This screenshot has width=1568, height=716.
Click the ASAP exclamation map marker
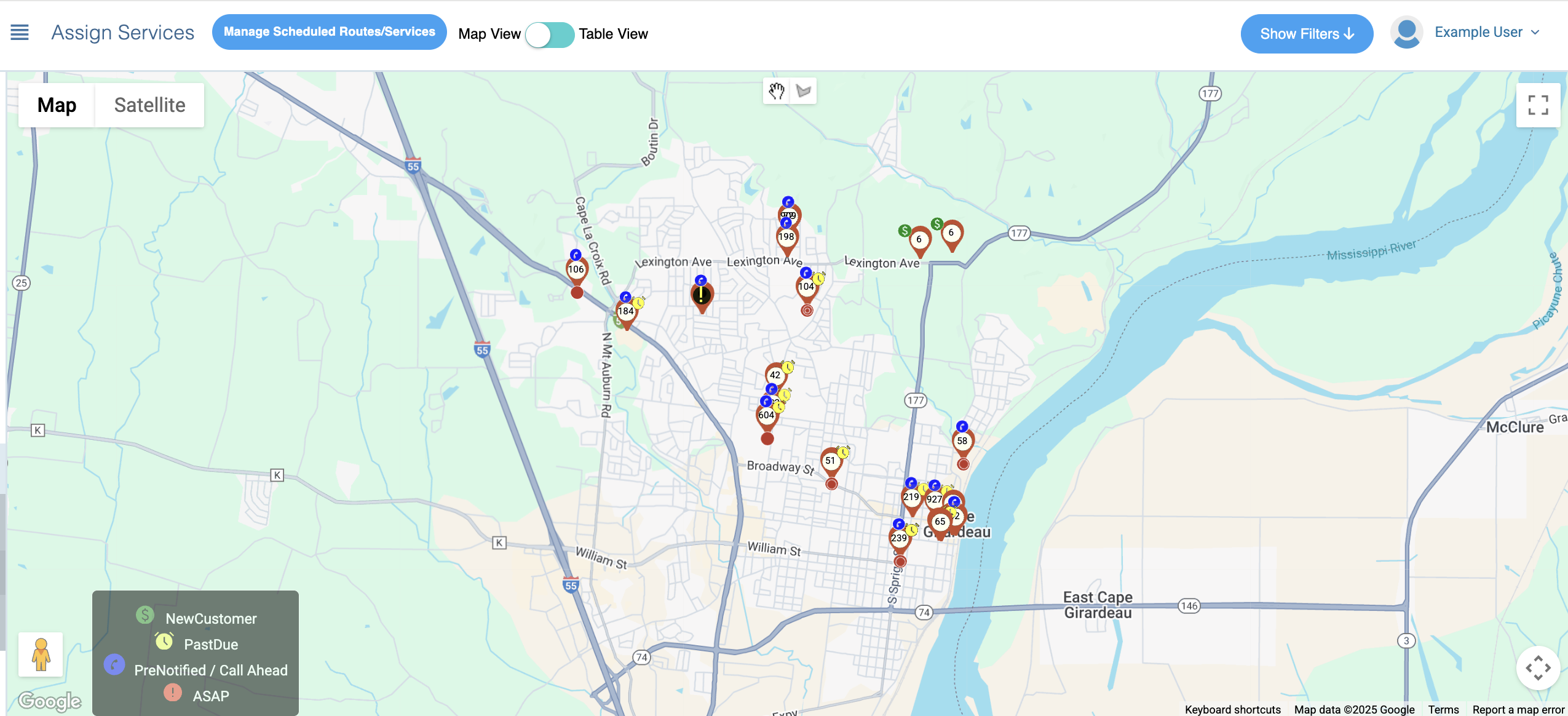click(702, 296)
